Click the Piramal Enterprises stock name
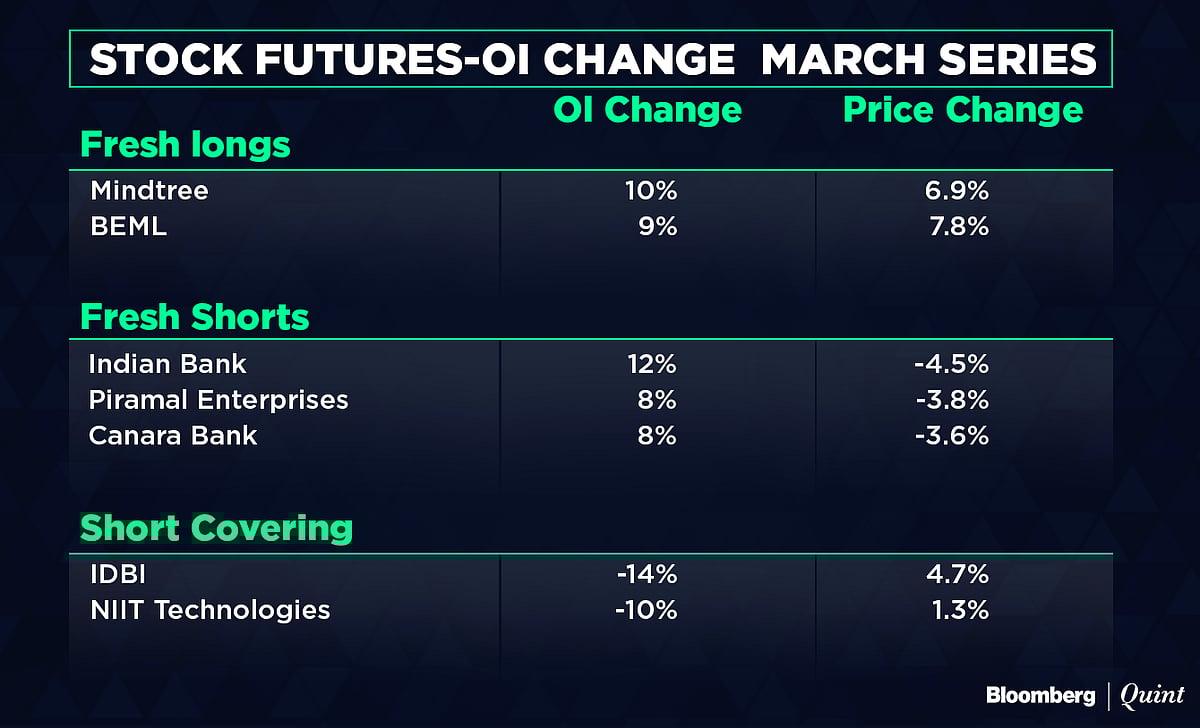Image resolution: width=1200 pixels, height=728 pixels. click(x=218, y=399)
